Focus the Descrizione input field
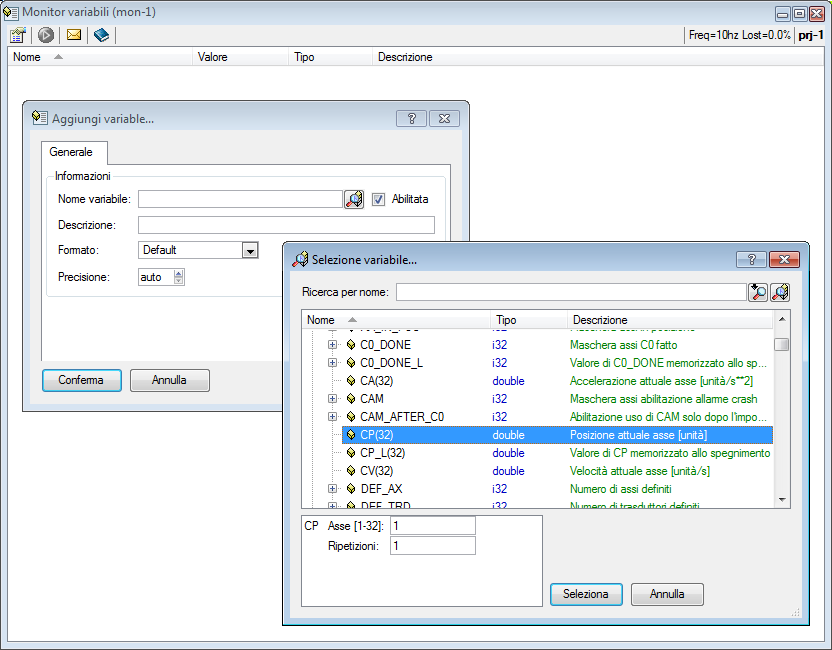 pos(287,225)
